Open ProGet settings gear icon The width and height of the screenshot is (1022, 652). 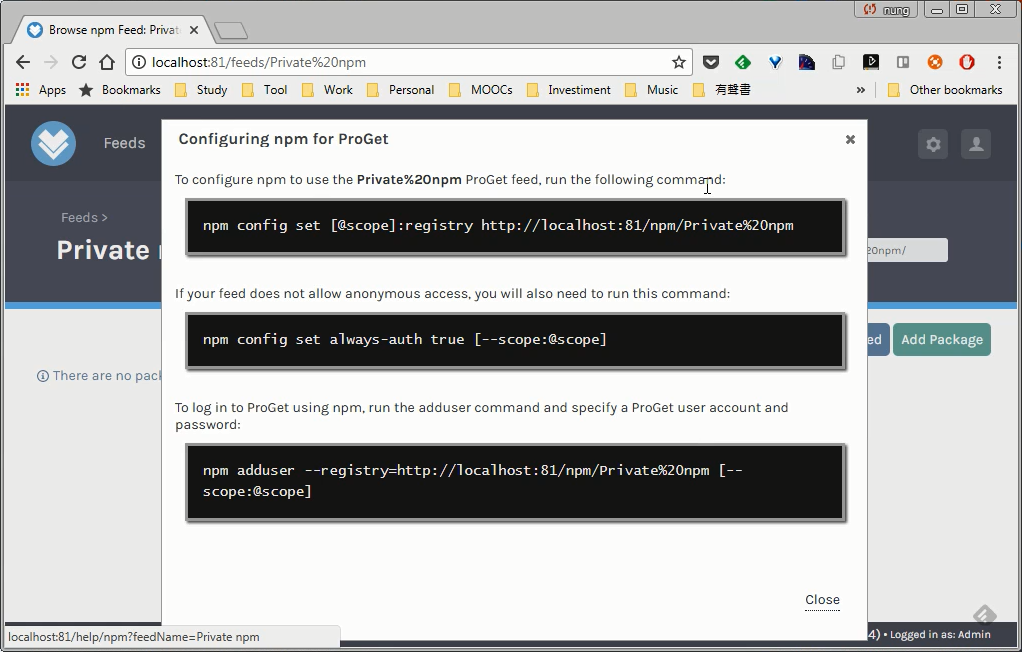pos(933,144)
